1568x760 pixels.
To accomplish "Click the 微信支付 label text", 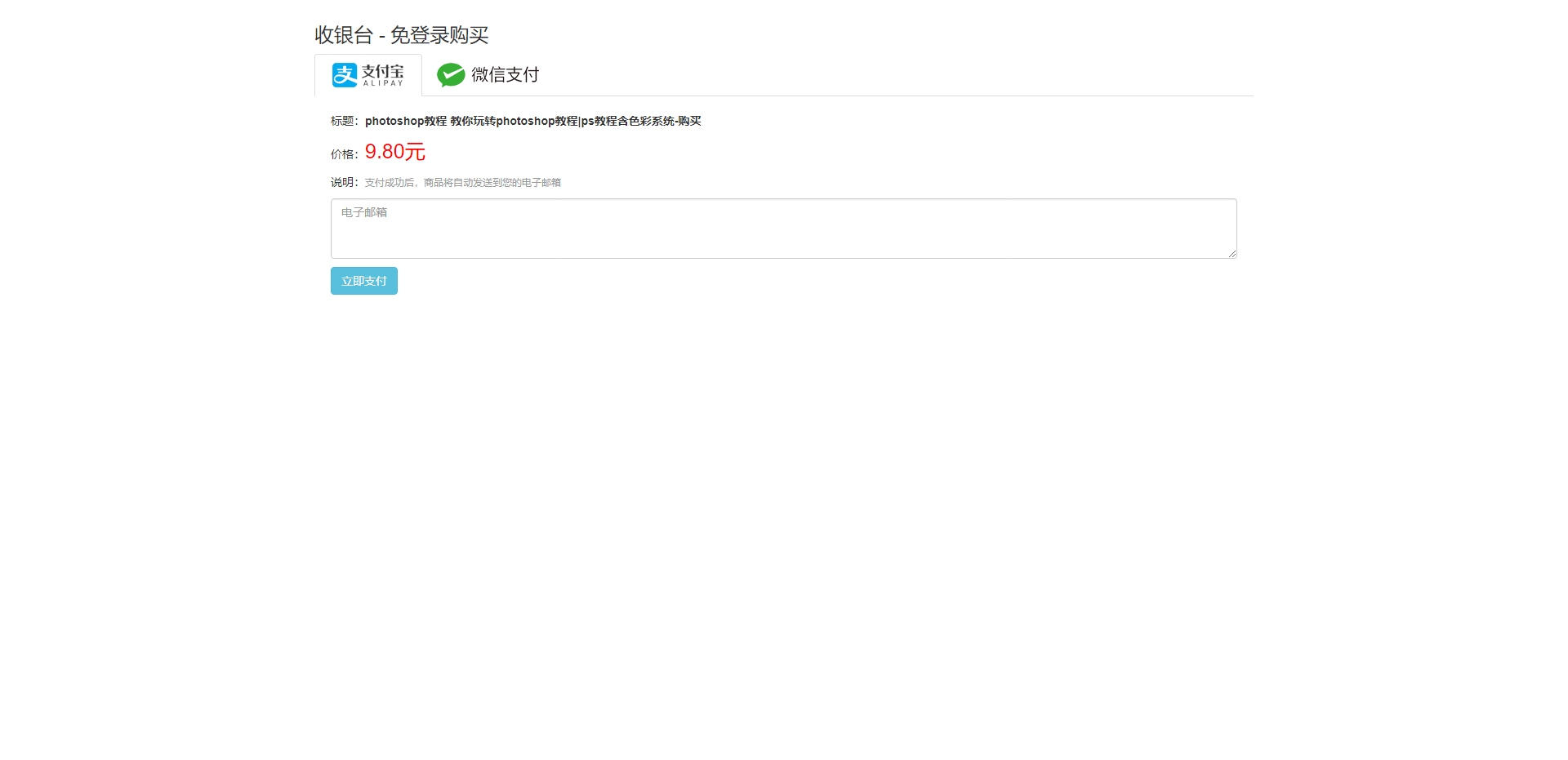I will (506, 75).
